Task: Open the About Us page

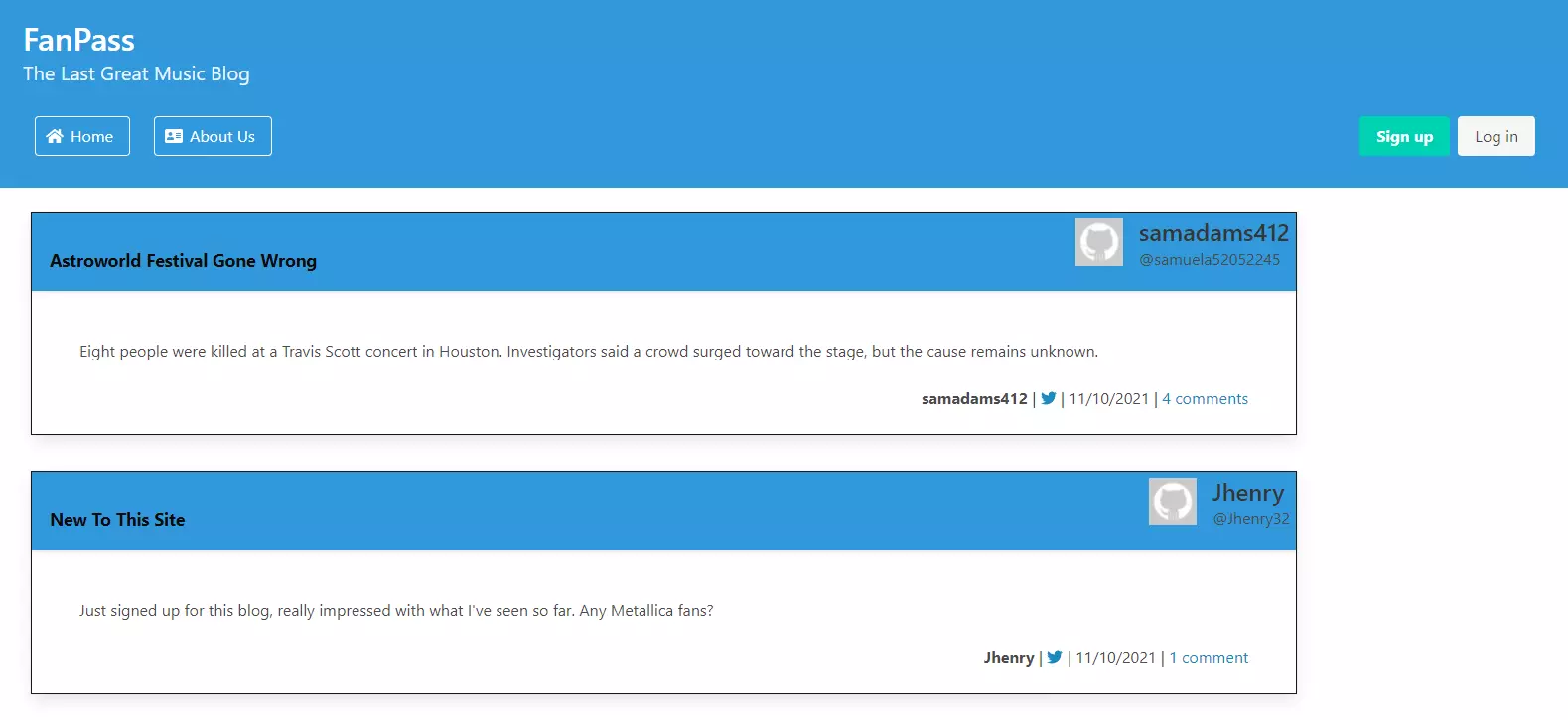Action: pyautogui.click(x=213, y=136)
